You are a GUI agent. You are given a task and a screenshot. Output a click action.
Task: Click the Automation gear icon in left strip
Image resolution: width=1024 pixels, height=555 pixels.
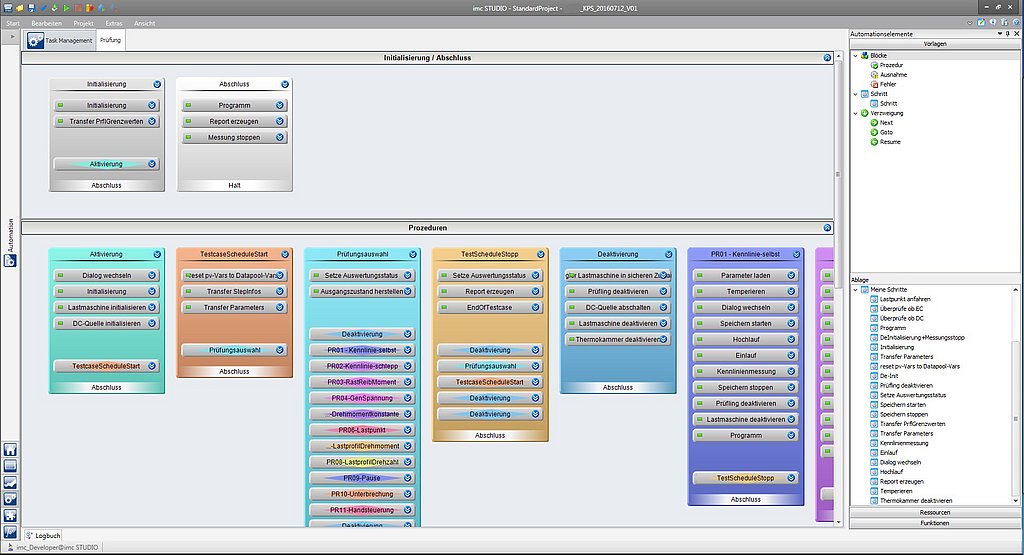(x=10, y=261)
